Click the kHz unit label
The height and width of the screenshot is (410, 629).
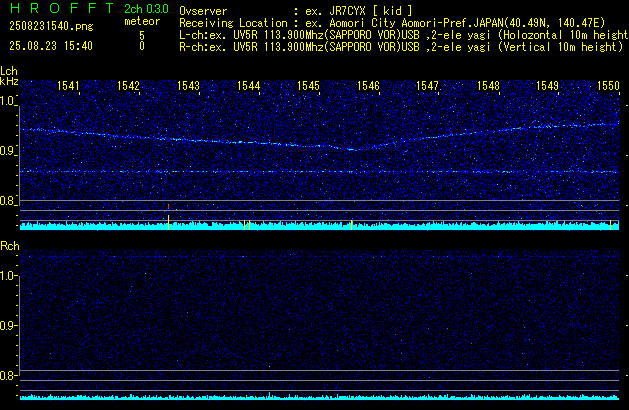(x=9, y=81)
